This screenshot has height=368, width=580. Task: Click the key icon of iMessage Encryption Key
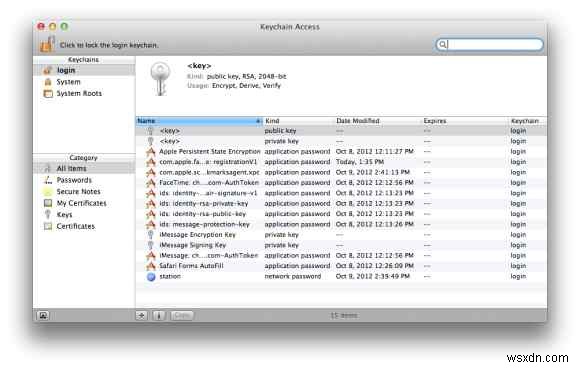(x=151, y=234)
